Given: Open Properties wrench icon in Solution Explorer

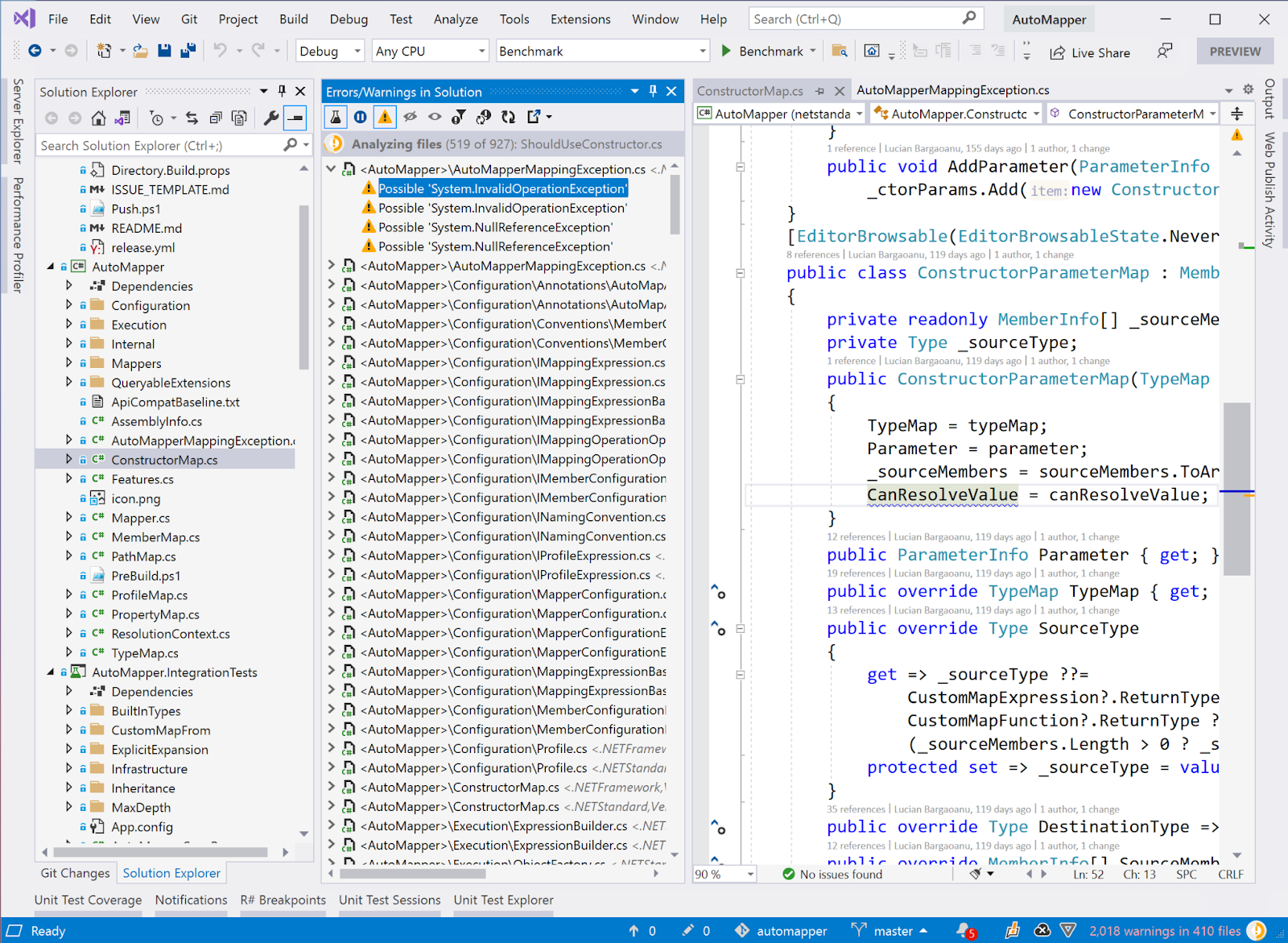Looking at the screenshot, I should 271,118.
